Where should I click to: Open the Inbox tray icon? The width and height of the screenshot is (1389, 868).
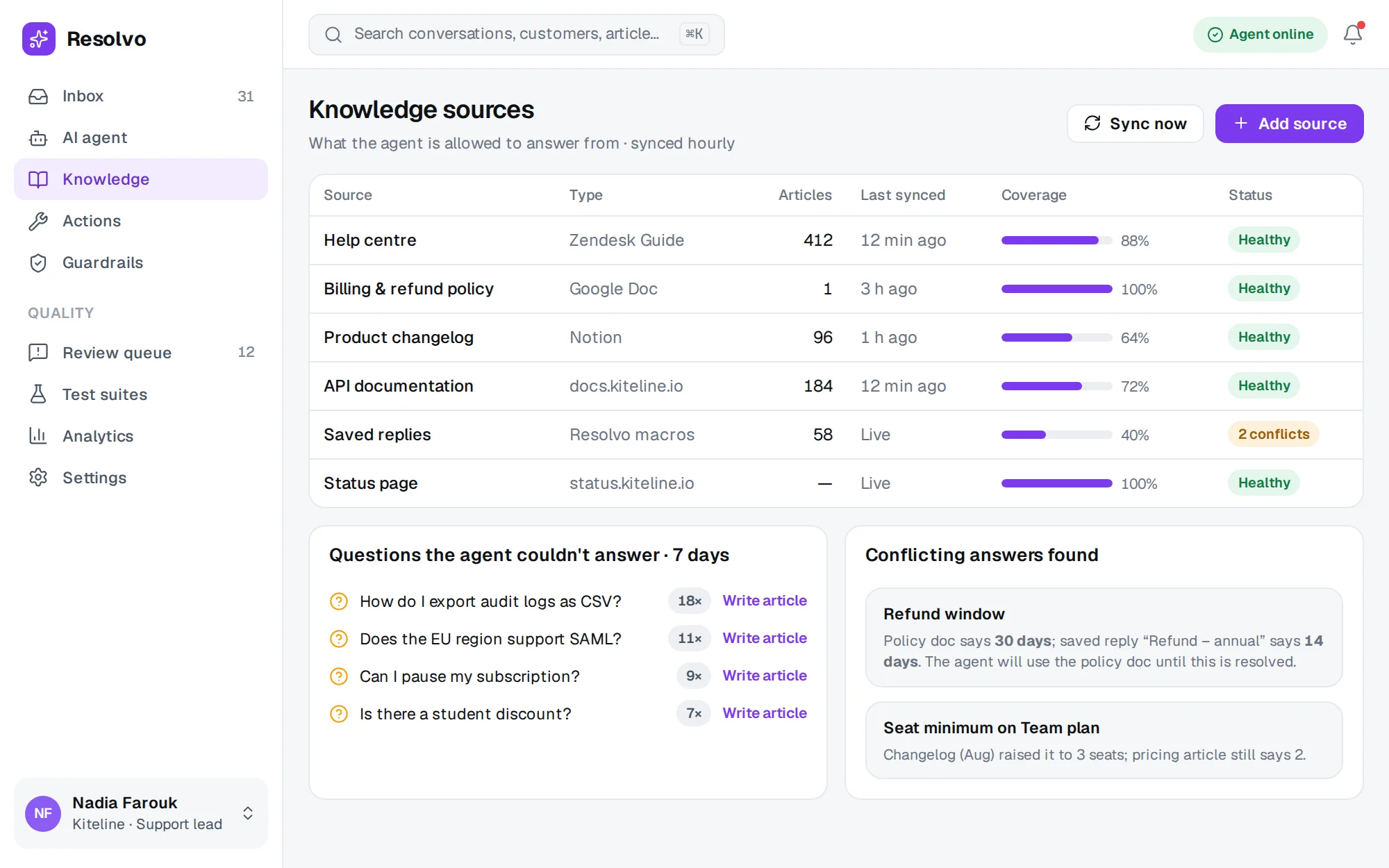[x=38, y=96]
